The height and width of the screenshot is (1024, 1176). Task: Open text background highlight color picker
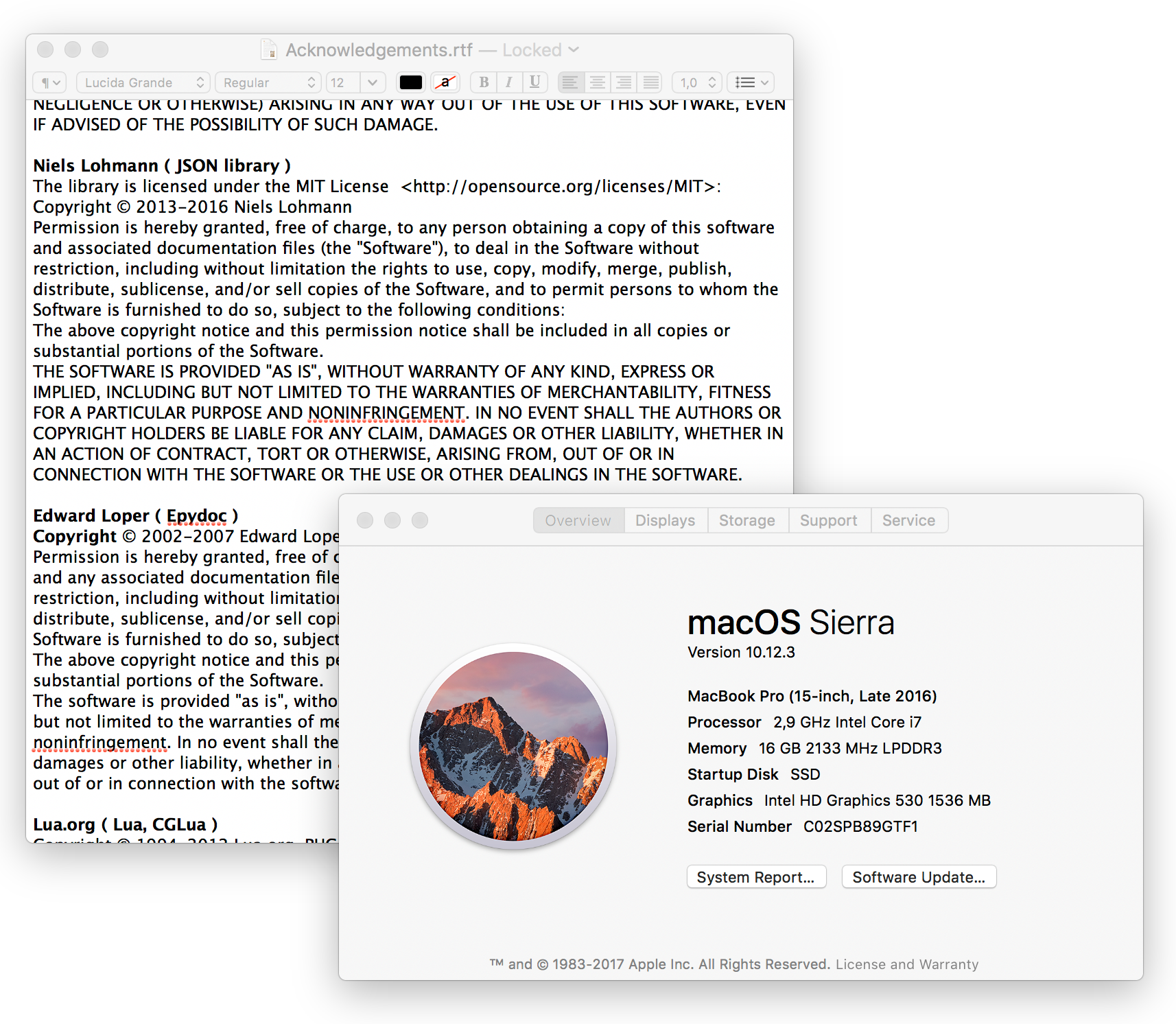click(x=445, y=82)
